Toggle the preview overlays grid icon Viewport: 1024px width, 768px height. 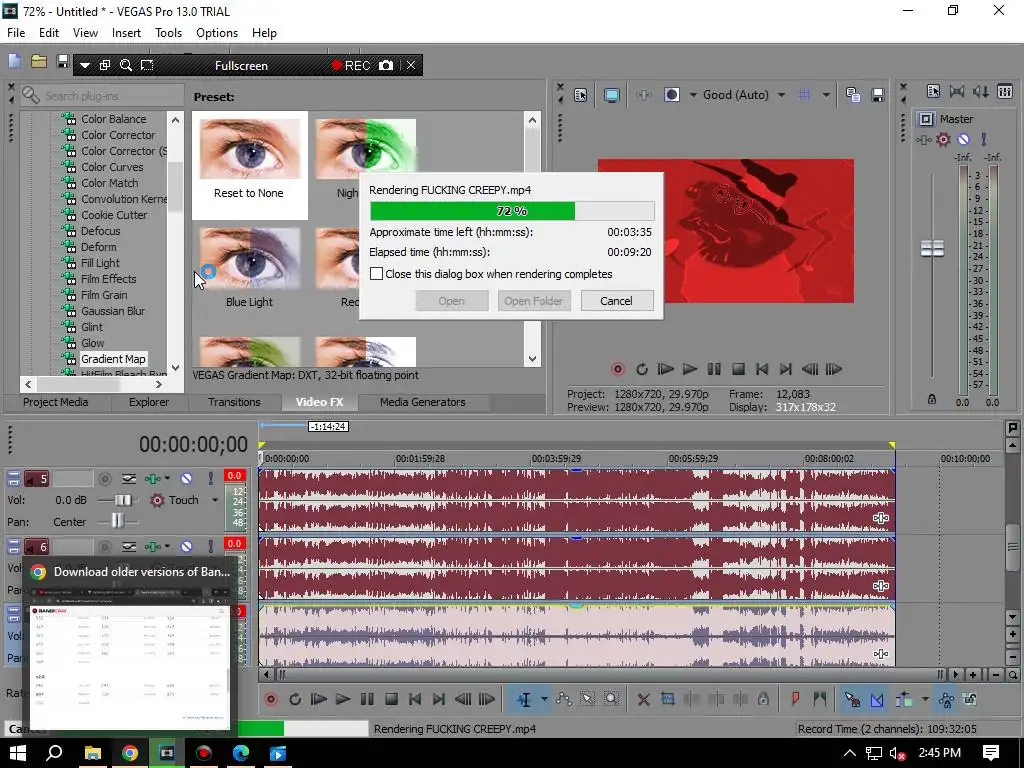coord(805,95)
